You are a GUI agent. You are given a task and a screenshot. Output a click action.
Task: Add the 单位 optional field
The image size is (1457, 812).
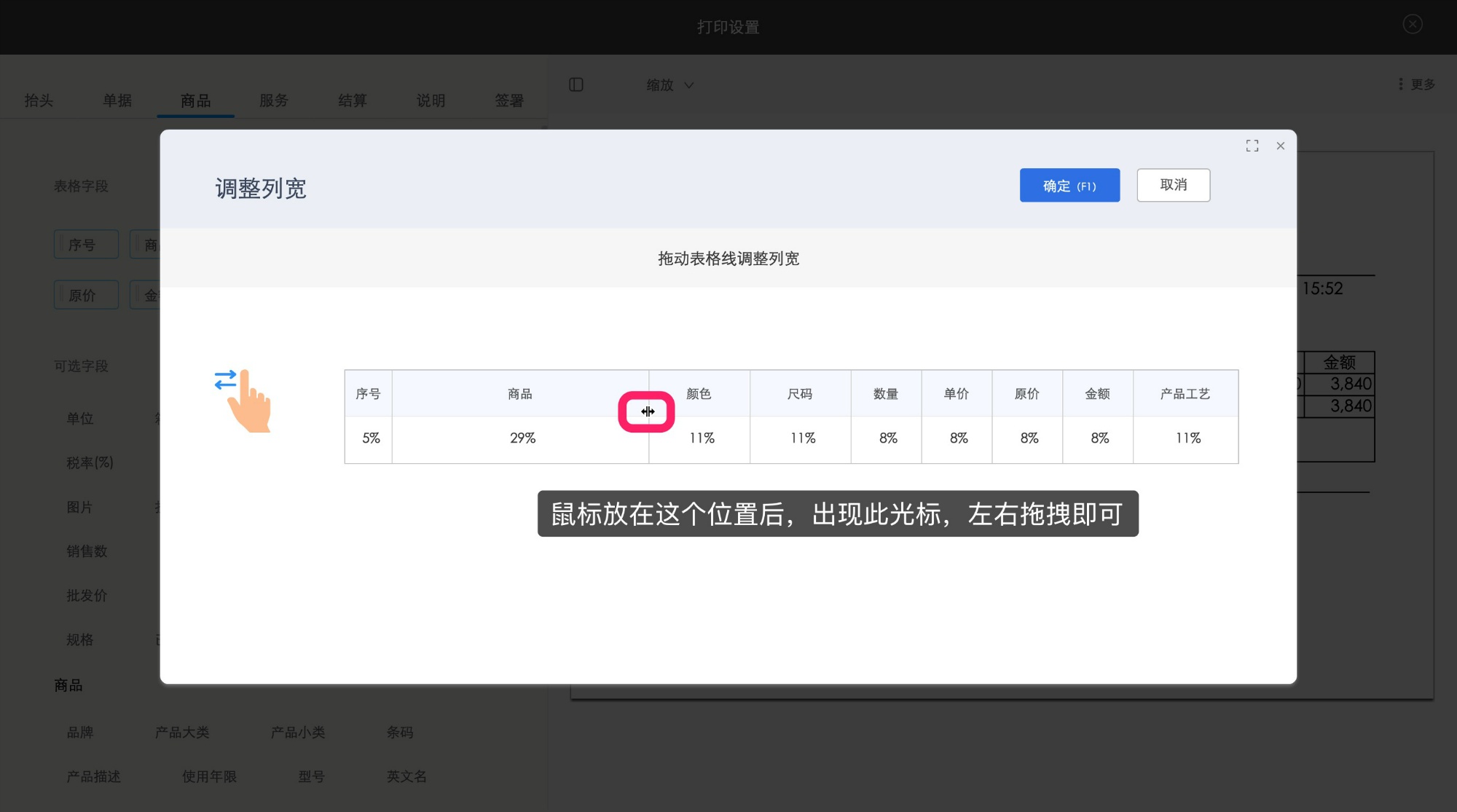tap(80, 419)
